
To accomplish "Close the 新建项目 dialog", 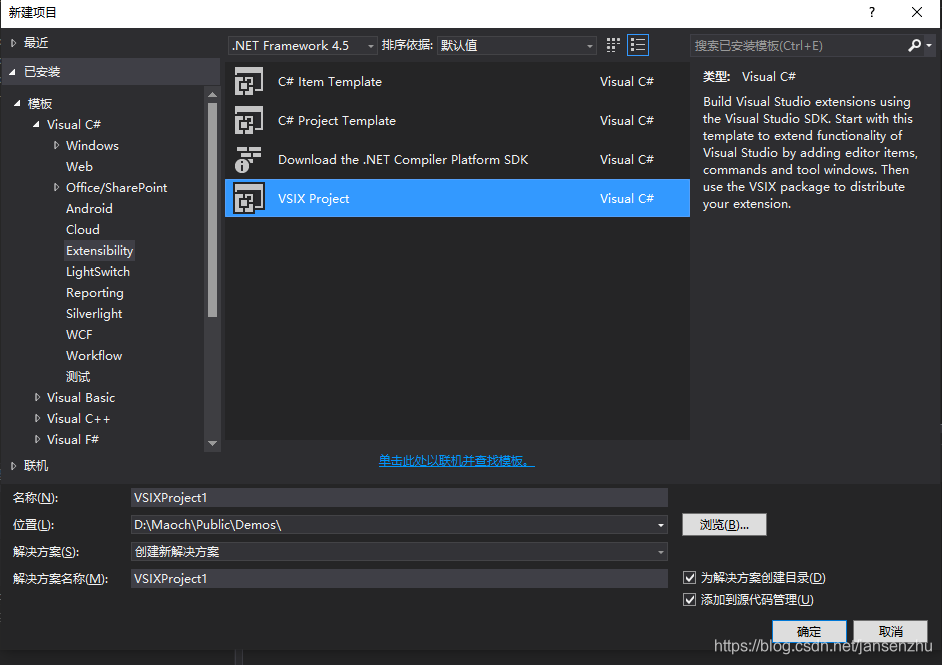I will click(x=917, y=12).
